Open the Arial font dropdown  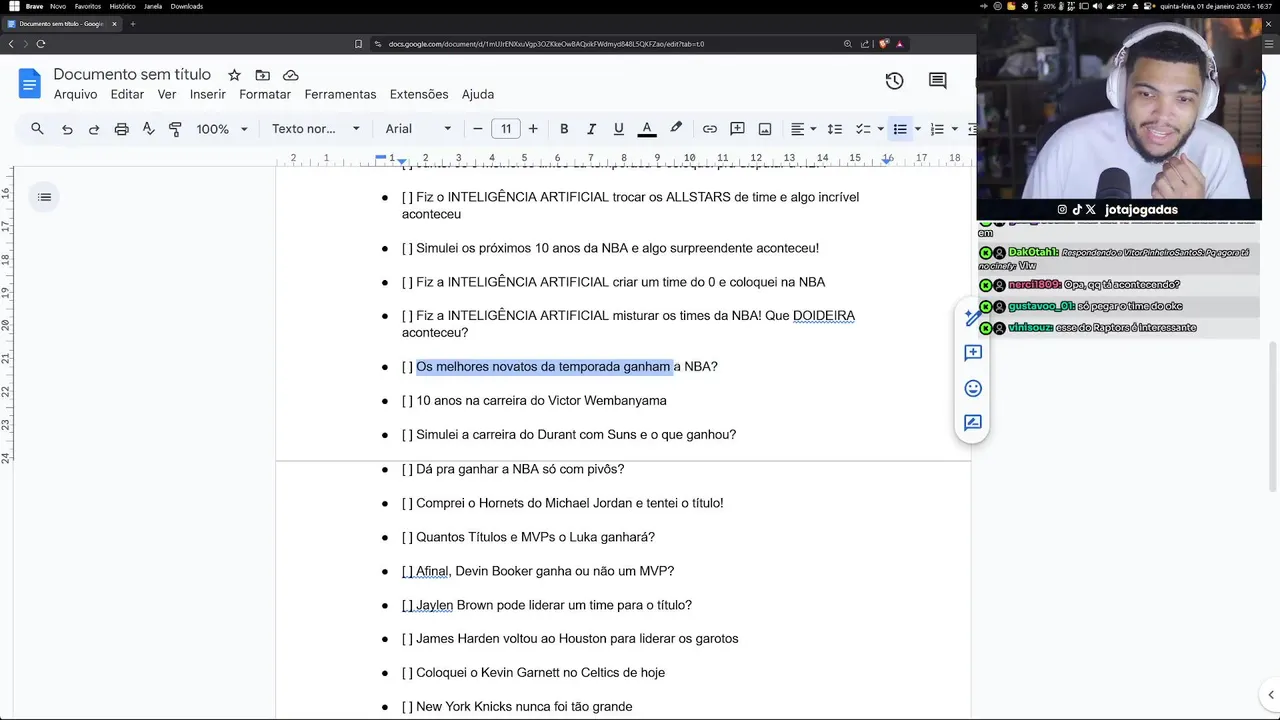[x=418, y=129]
